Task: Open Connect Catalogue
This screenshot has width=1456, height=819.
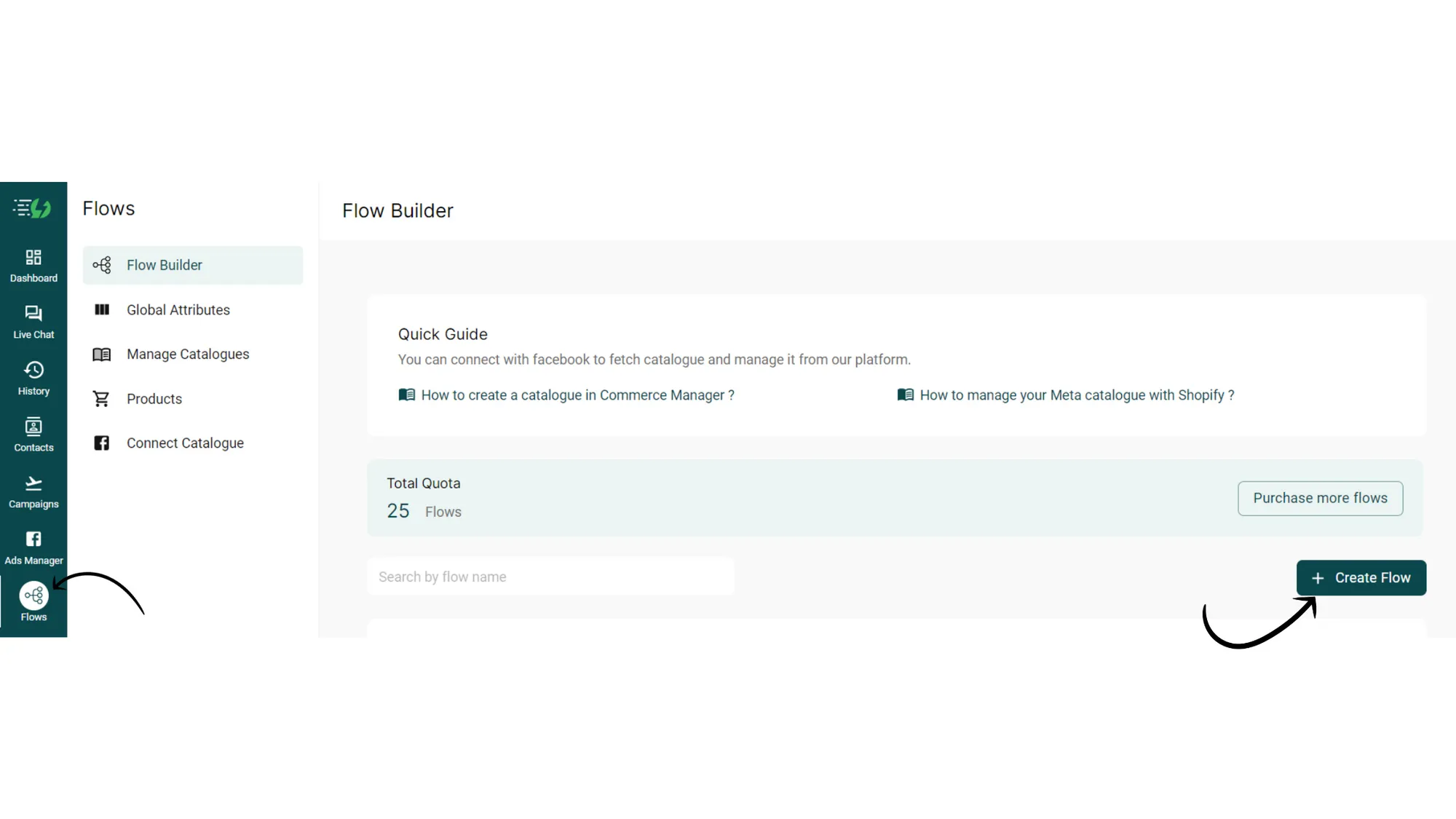Action: point(185,443)
